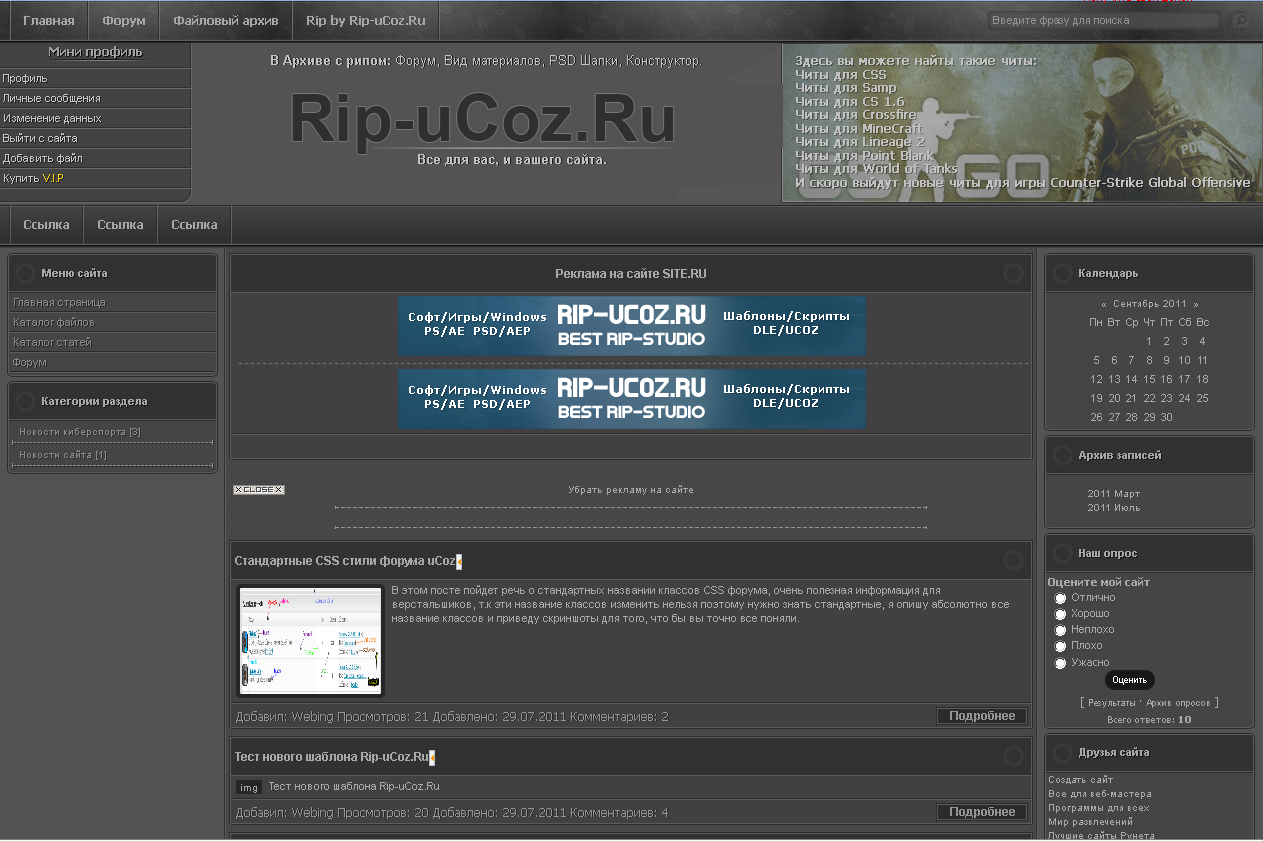This screenshot has width=1263, height=842.
Task: Click circle icon right of 'Реклама на сайте SITE.RU'
Action: tap(1013, 273)
